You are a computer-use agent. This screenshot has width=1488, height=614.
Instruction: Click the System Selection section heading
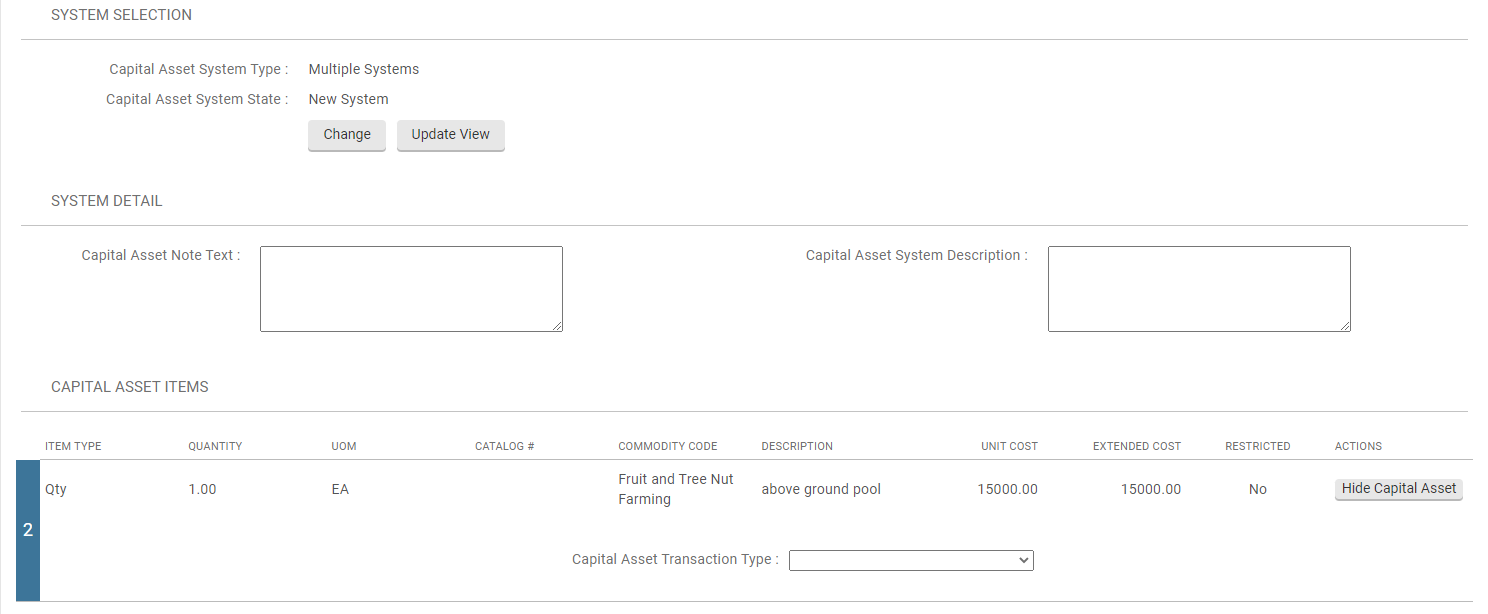pos(121,15)
